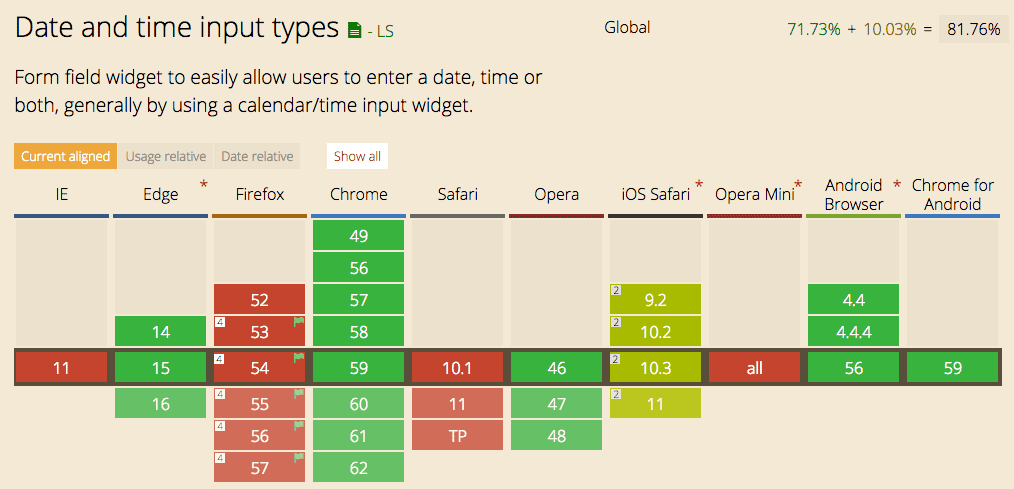
Task: Click the Chrome browser column header
Action: click(x=358, y=194)
